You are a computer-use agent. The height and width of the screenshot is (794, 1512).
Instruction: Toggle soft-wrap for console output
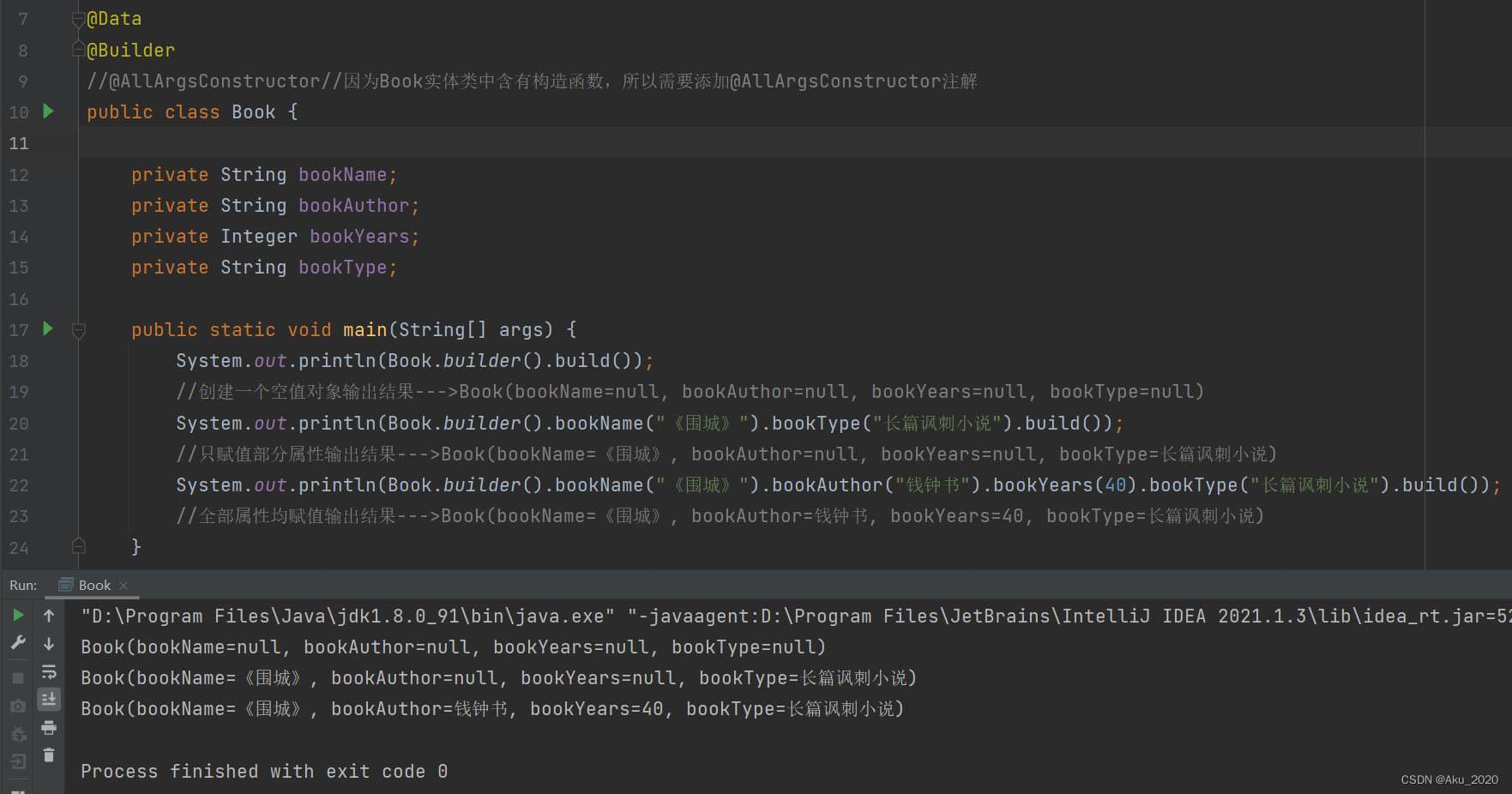pos(49,672)
